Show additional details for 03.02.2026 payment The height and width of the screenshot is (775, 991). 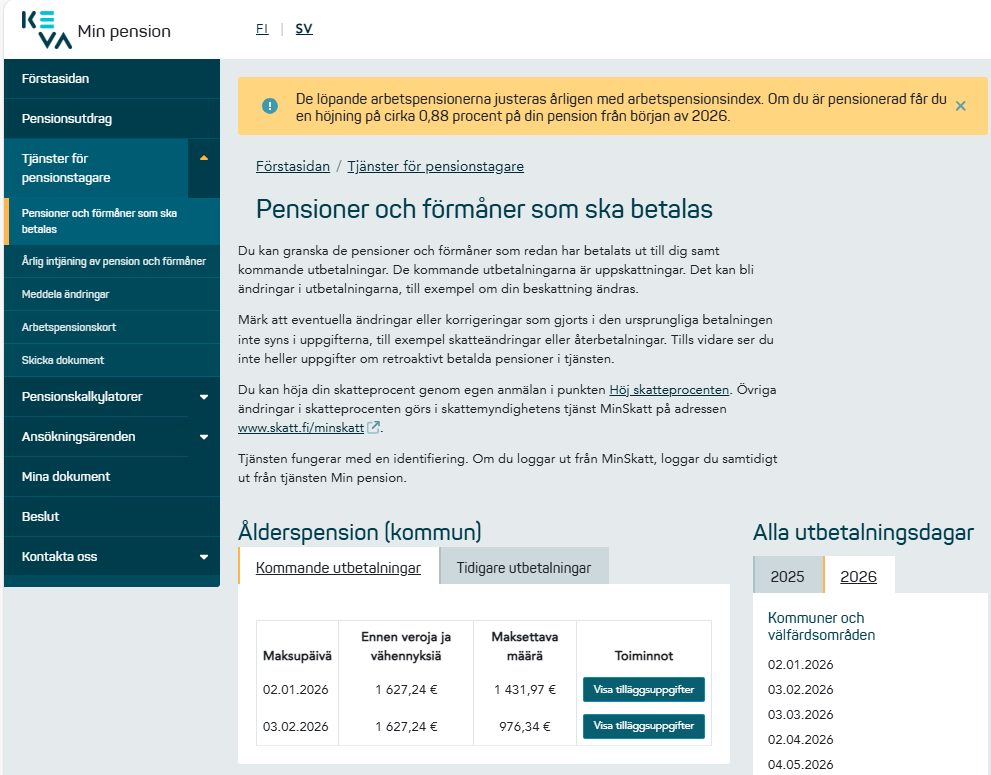(x=643, y=726)
